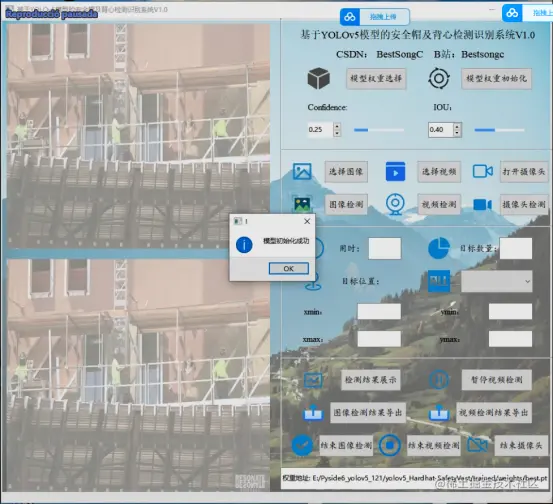Click the xmin value field
Viewport: 553px width, 504px height.
pyautogui.click(x=379, y=311)
